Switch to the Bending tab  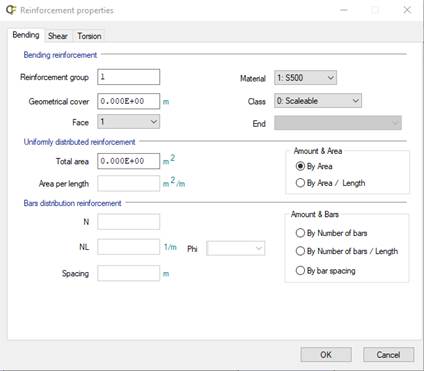point(26,35)
